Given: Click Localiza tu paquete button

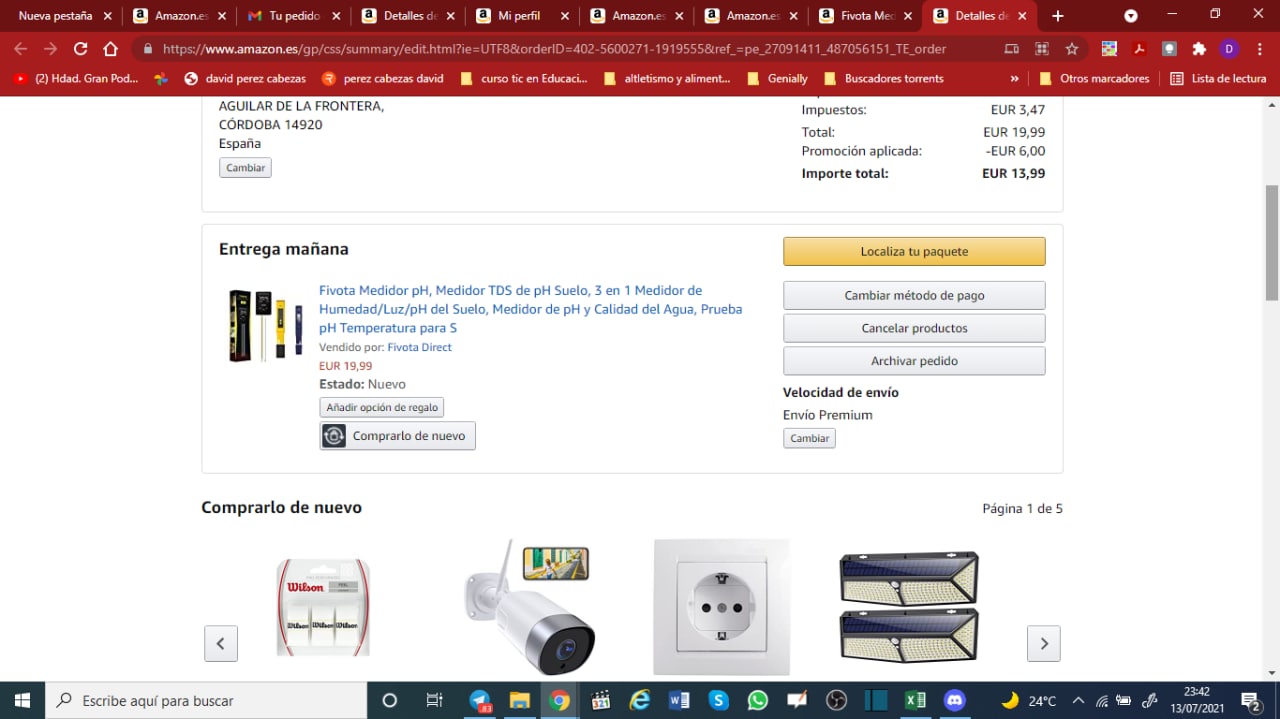Looking at the screenshot, I should click(914, 251).
